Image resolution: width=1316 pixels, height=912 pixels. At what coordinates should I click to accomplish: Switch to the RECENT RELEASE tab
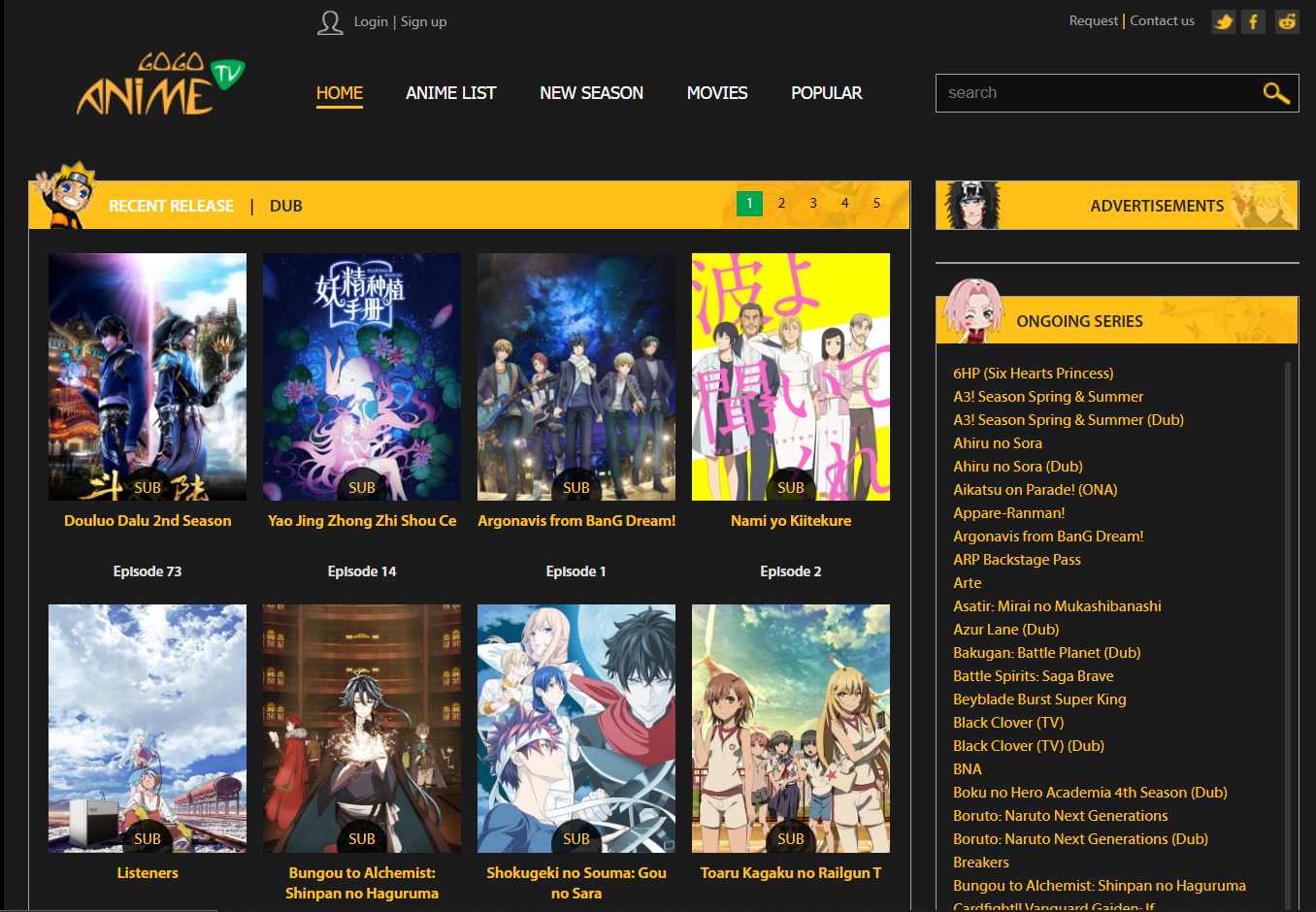pos(172,206)
